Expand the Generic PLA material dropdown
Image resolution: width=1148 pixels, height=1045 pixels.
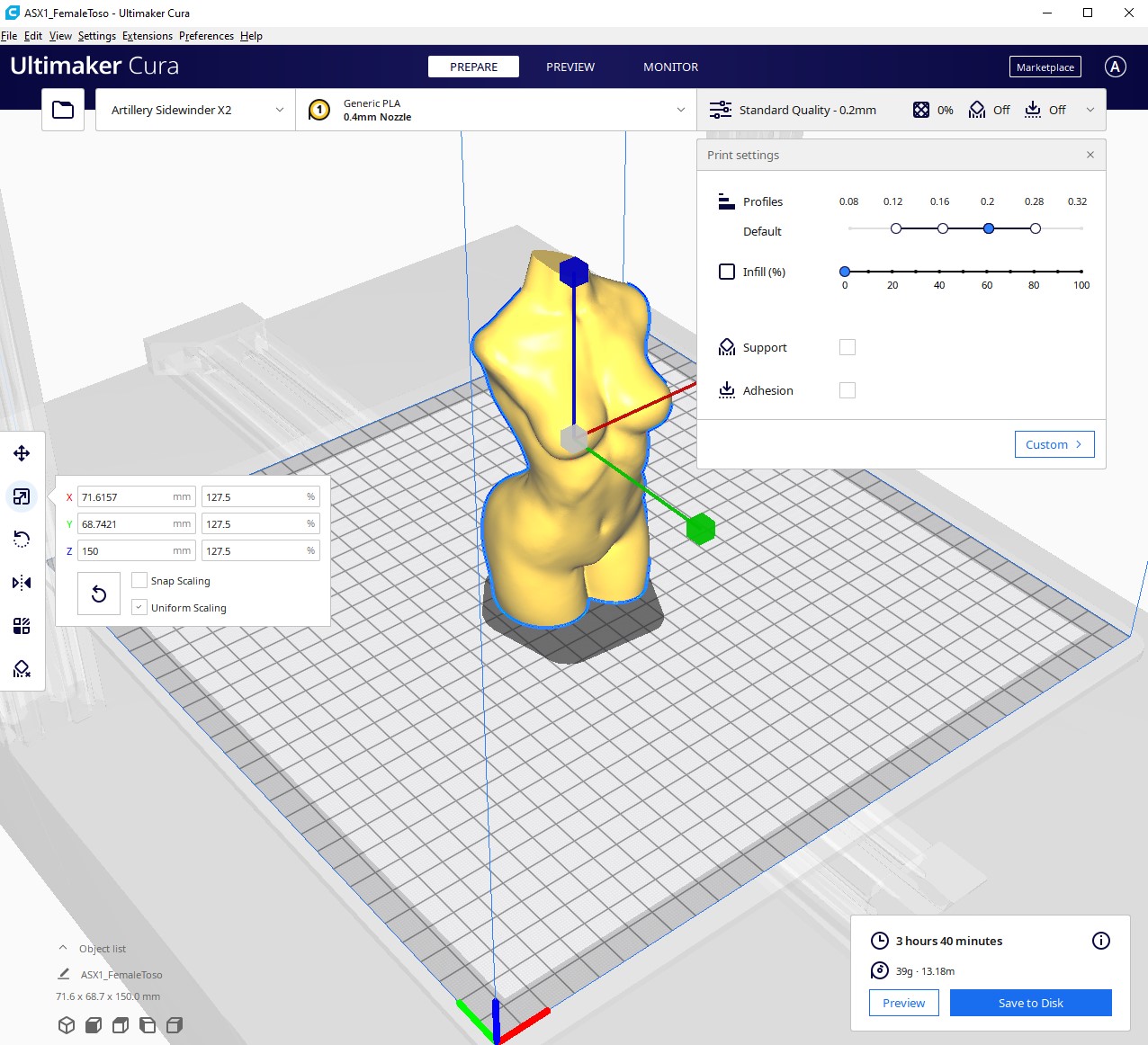pos(496,110)
